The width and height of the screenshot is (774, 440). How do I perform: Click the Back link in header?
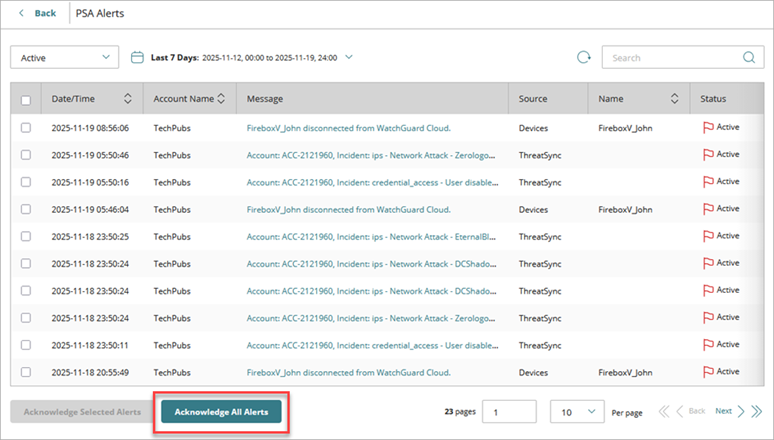pyautogui.click(x=45, y=13)
